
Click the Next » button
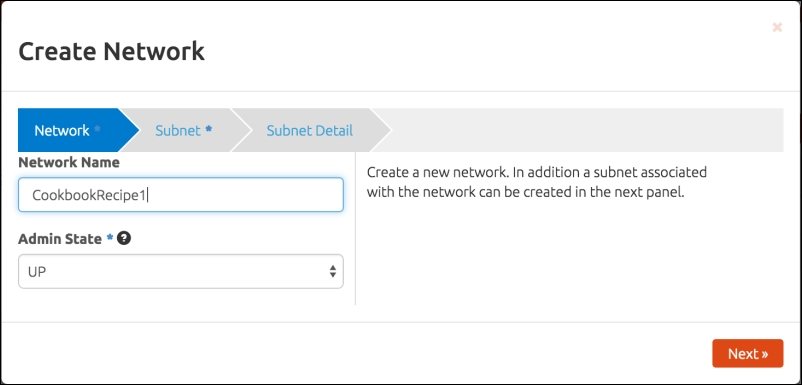pos(748,353)
